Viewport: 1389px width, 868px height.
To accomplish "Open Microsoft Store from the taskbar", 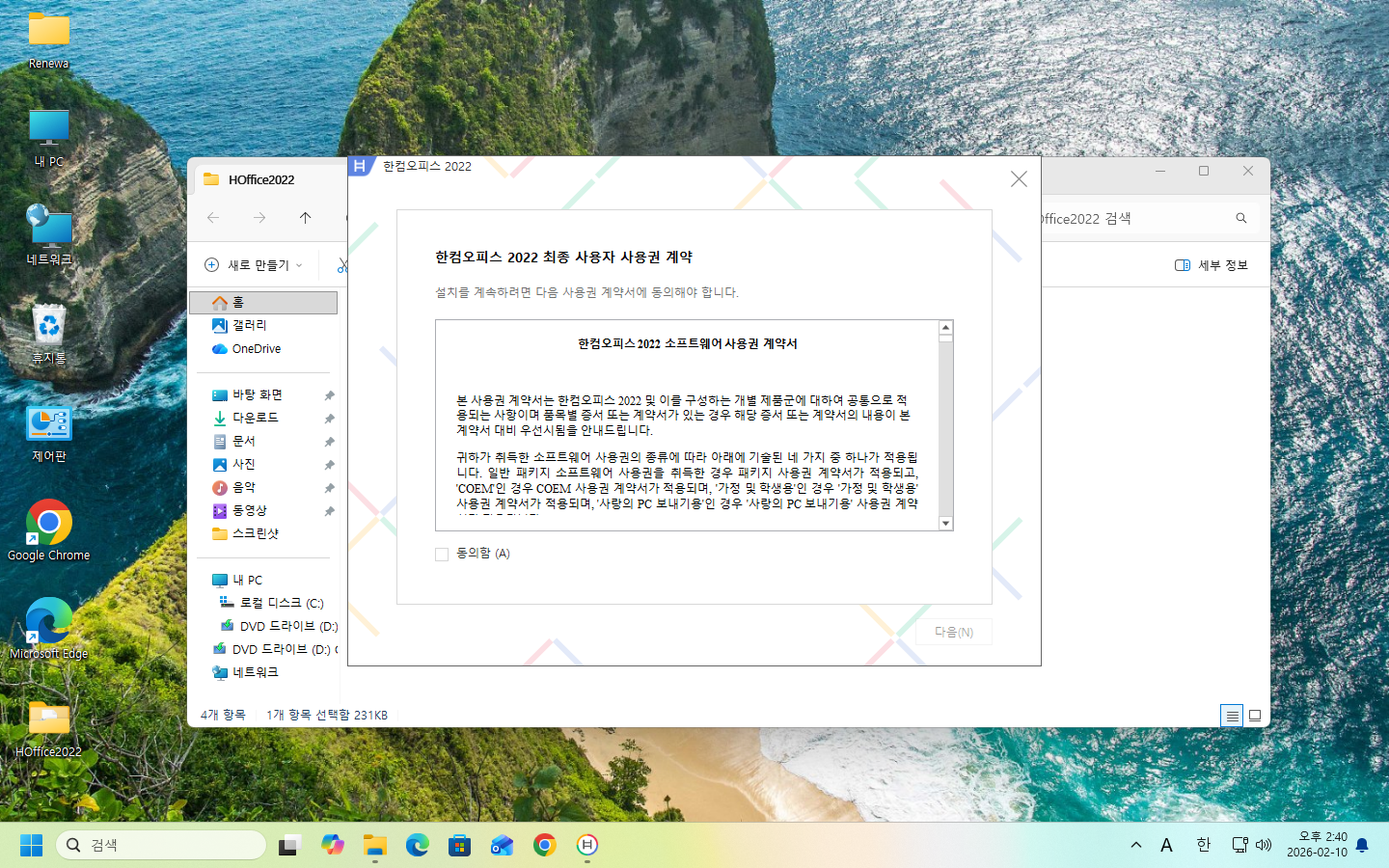I will tap(459, 845).
